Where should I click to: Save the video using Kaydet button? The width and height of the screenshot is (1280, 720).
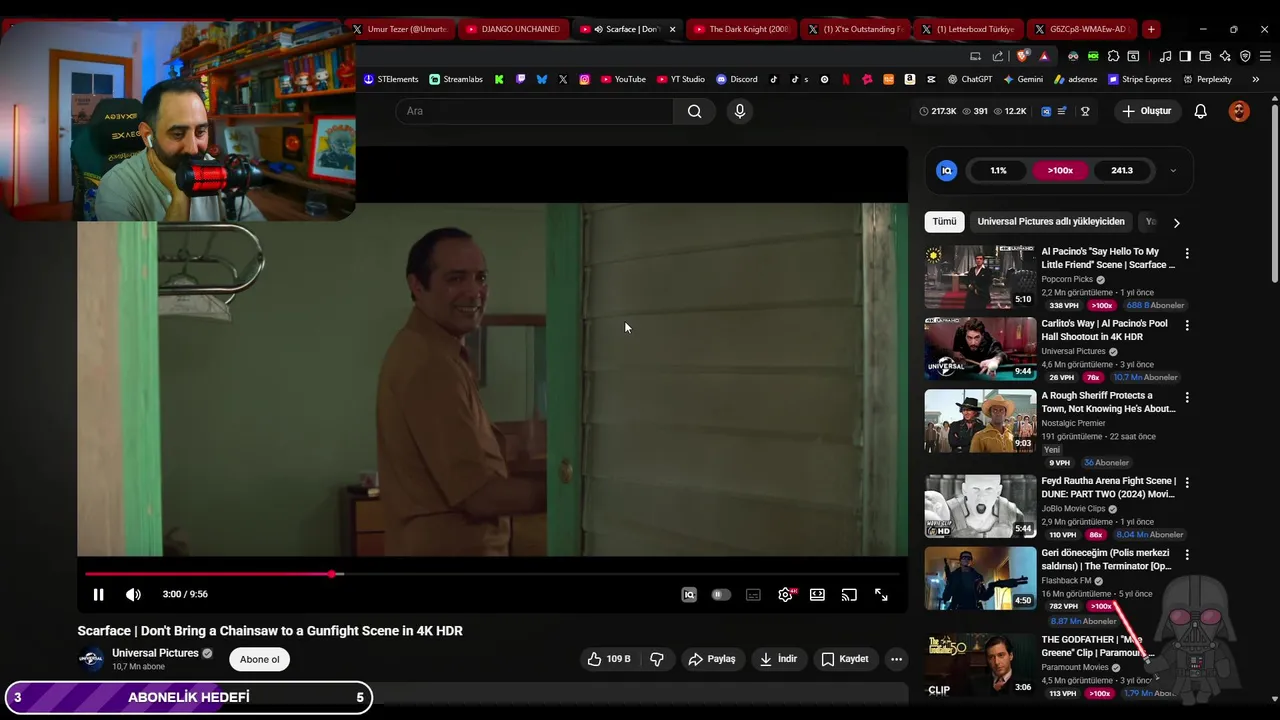[845, 659]
